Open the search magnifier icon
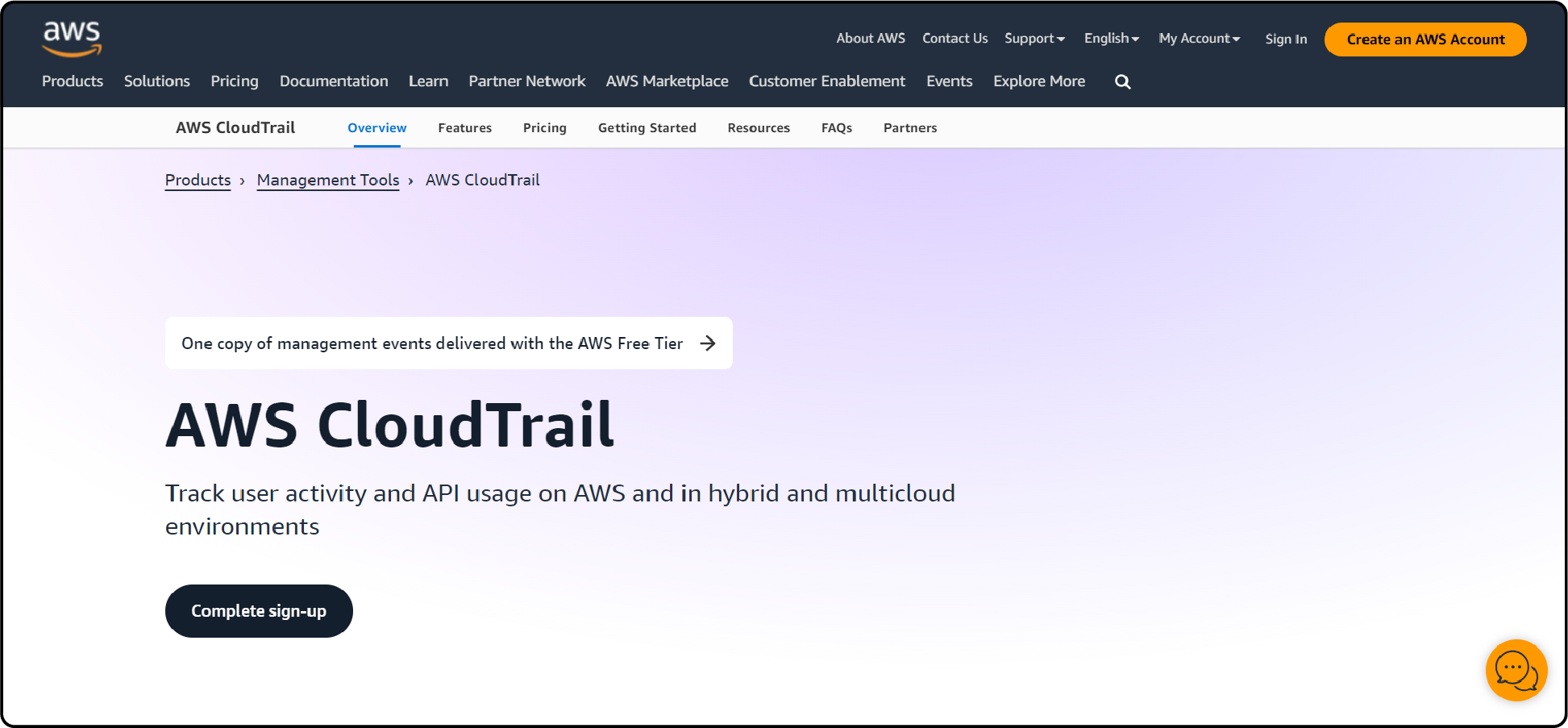 coord(1122,81)
